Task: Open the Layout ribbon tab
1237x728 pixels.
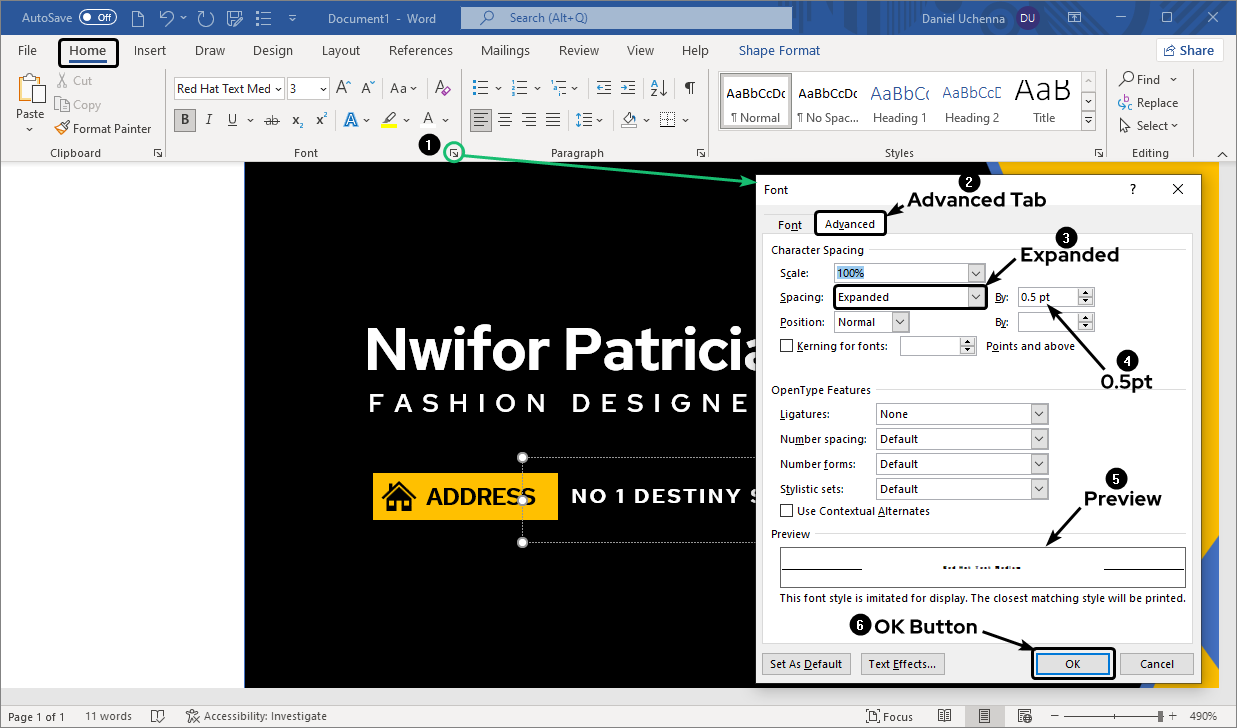Action: (341, 51)
